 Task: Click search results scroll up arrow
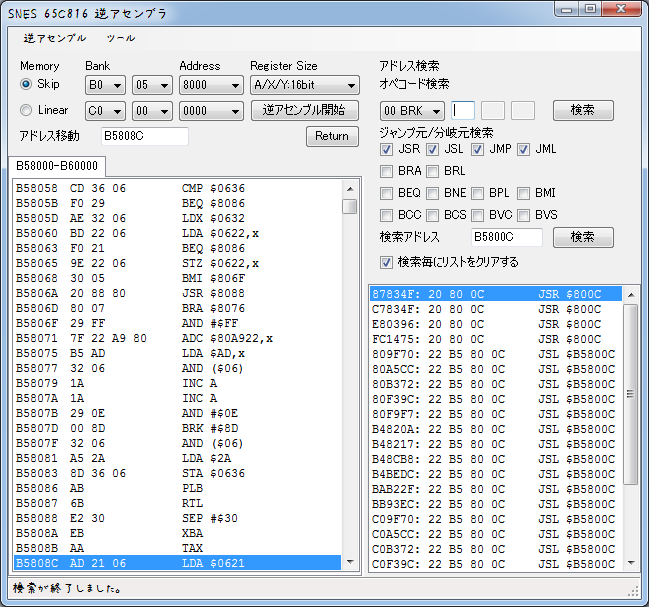pos(631,295)
